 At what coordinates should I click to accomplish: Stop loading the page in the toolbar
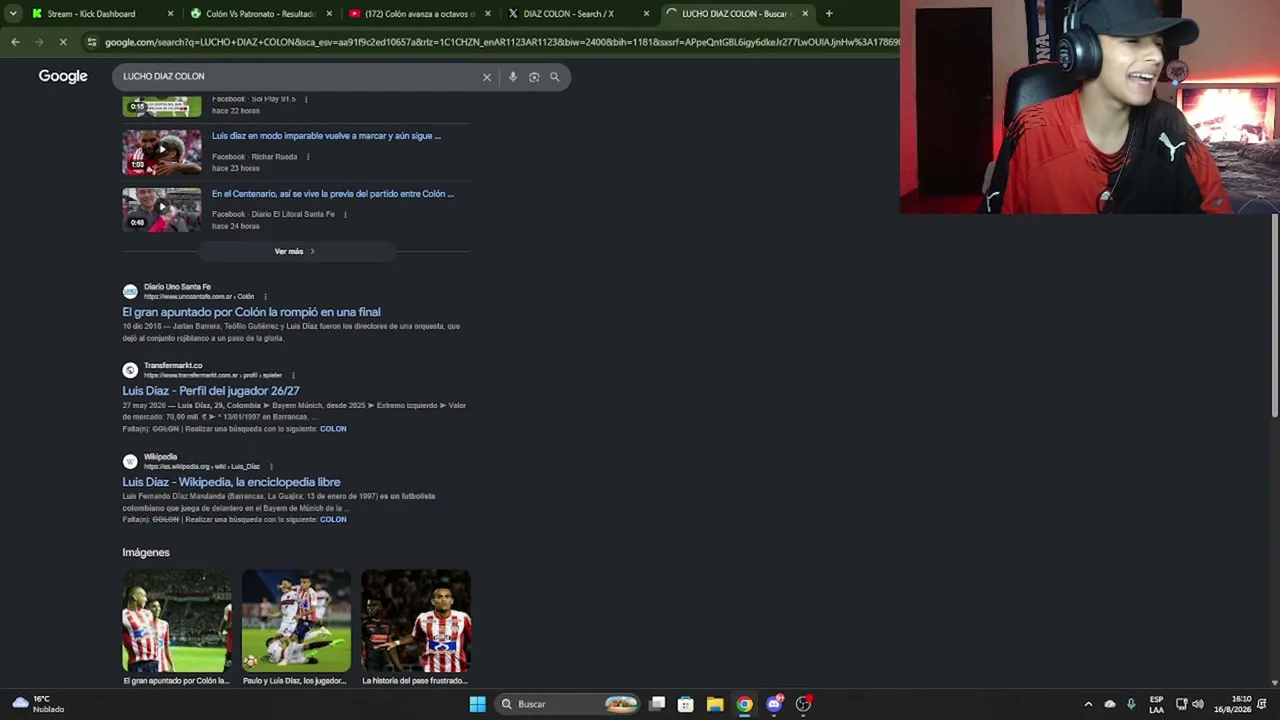pos(62,42)
